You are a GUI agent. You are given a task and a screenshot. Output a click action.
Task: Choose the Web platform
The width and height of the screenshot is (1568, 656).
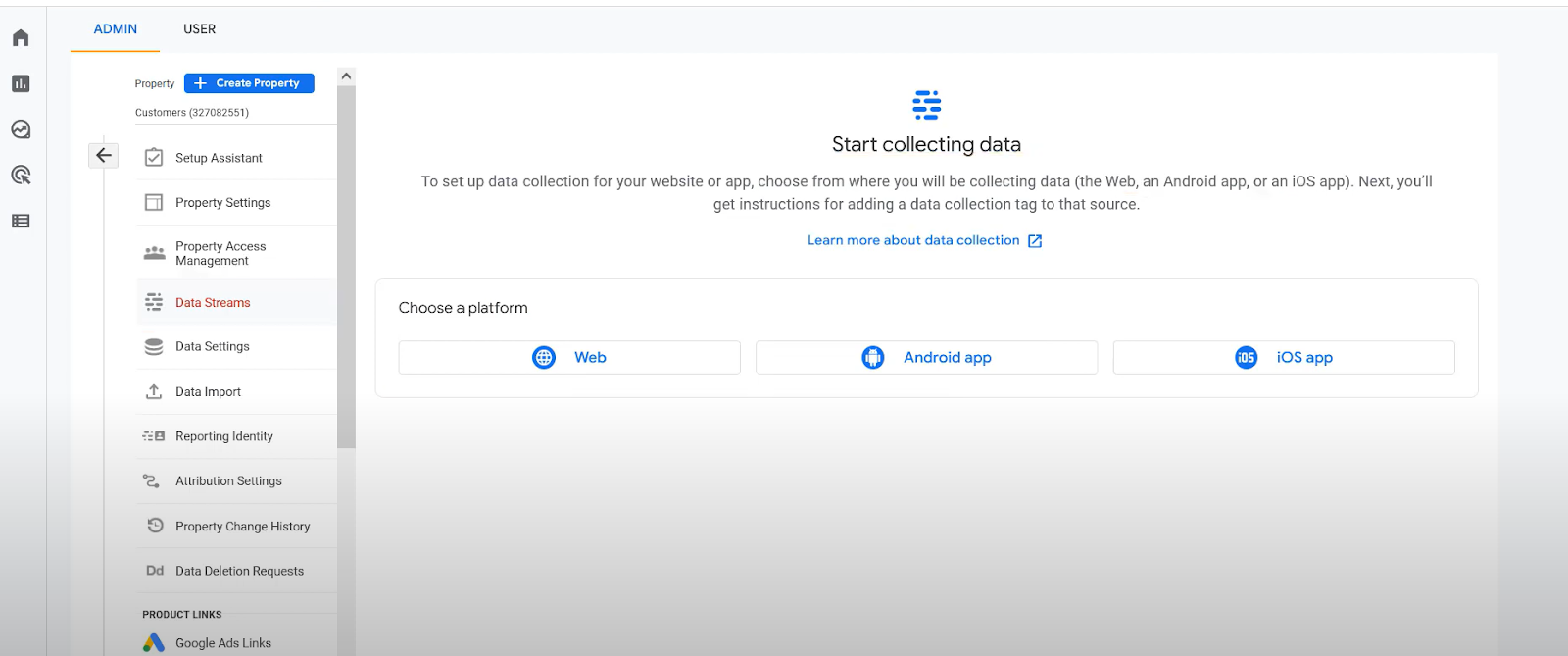pyautogui.click(x=569, y=358)
